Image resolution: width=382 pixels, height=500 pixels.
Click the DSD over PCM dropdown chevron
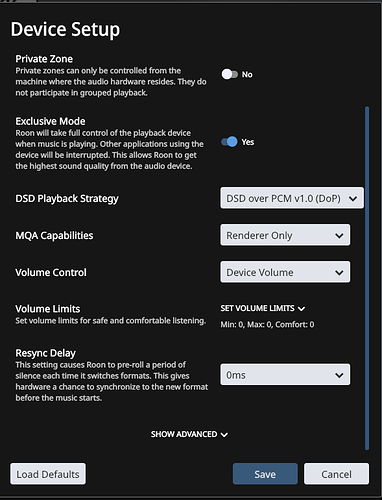[353, 199]
